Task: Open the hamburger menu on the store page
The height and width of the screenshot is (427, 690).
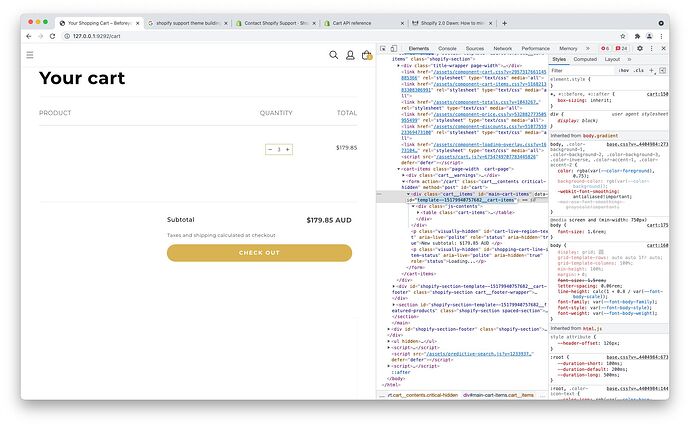Action: point(30,55)
